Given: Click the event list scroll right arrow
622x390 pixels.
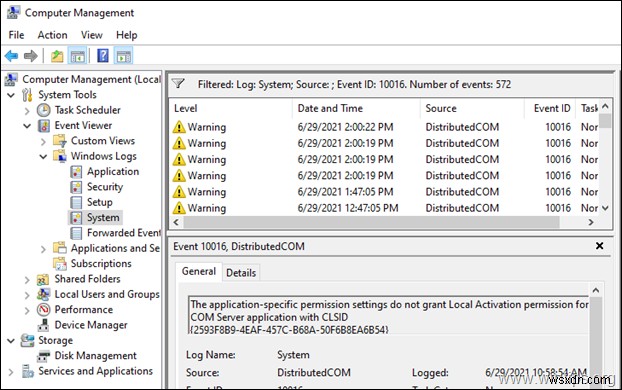Looking at the screenshot, I should tap(591, 222).
